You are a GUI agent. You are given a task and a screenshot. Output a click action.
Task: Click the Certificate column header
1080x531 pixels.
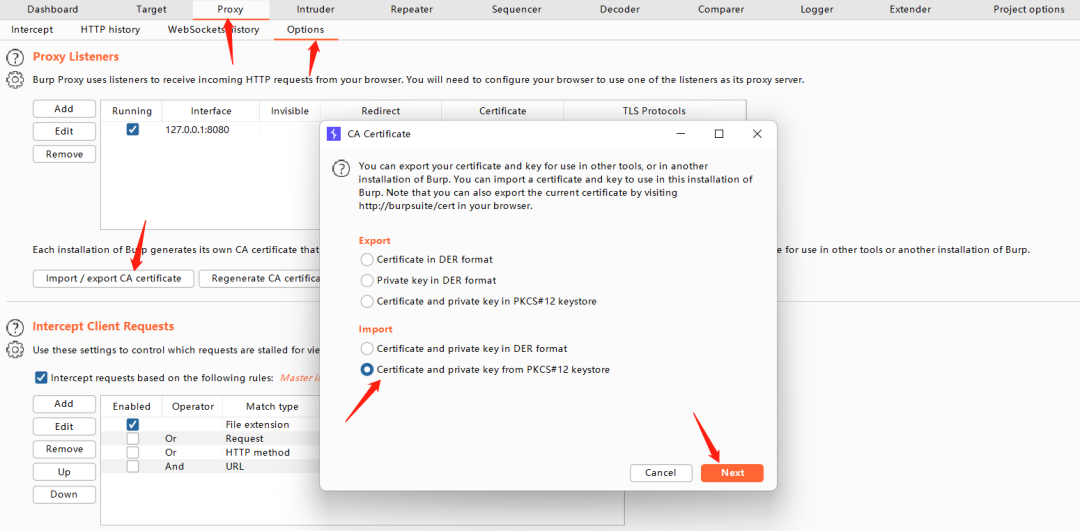(503, 111)
